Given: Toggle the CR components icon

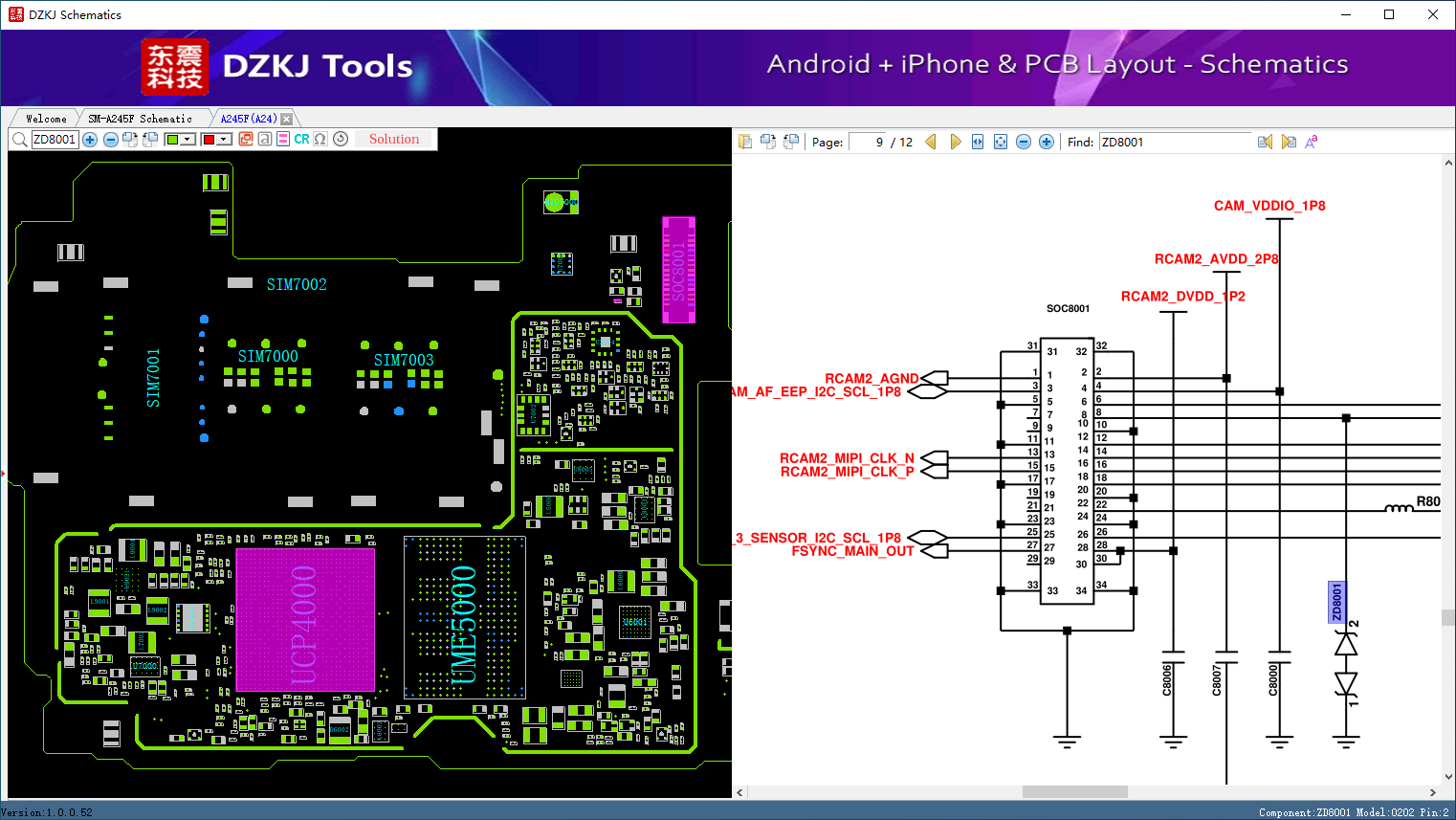Looking at the screenshot, I should pos(302,140).
